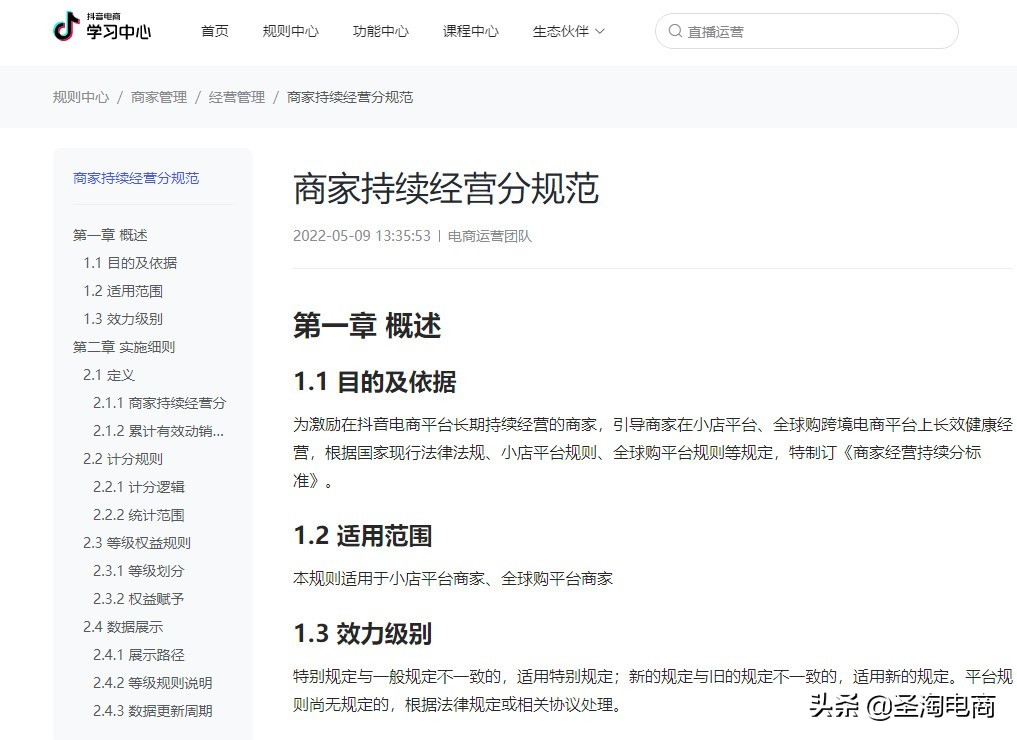The width and height of the screenshot is (1017, 740).
Task: Click the 经营管理 breadcrumb link
Action: click(x=237, y=97)
